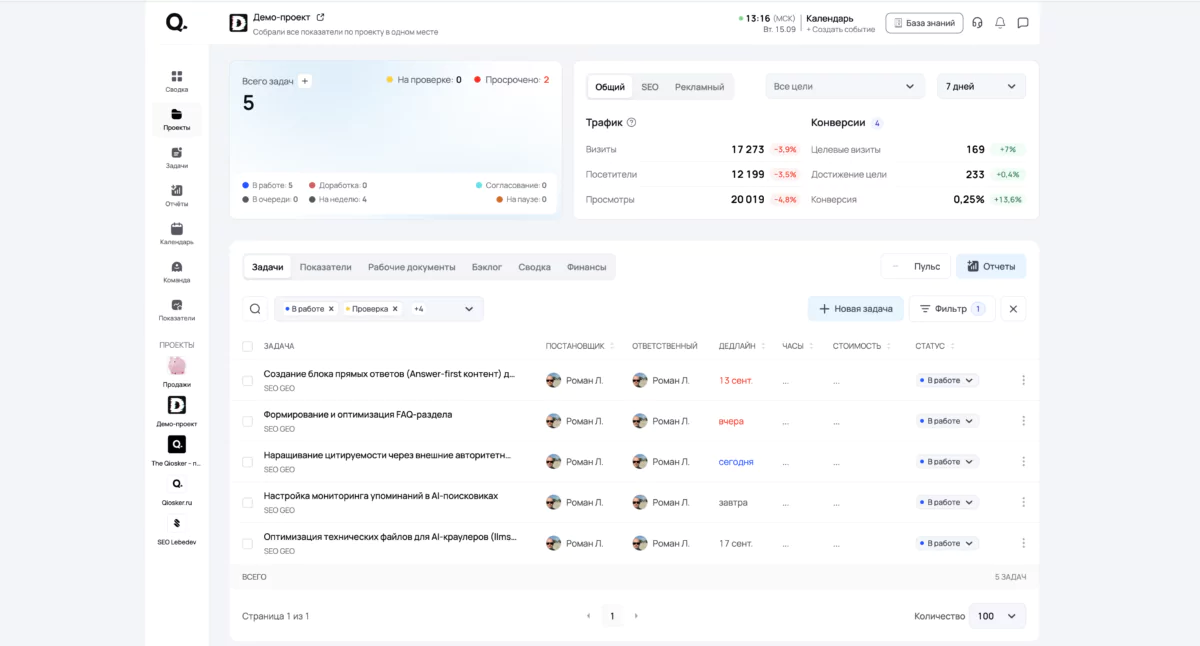Open The Qiosker project in sidebar

[x=177, y=450]
